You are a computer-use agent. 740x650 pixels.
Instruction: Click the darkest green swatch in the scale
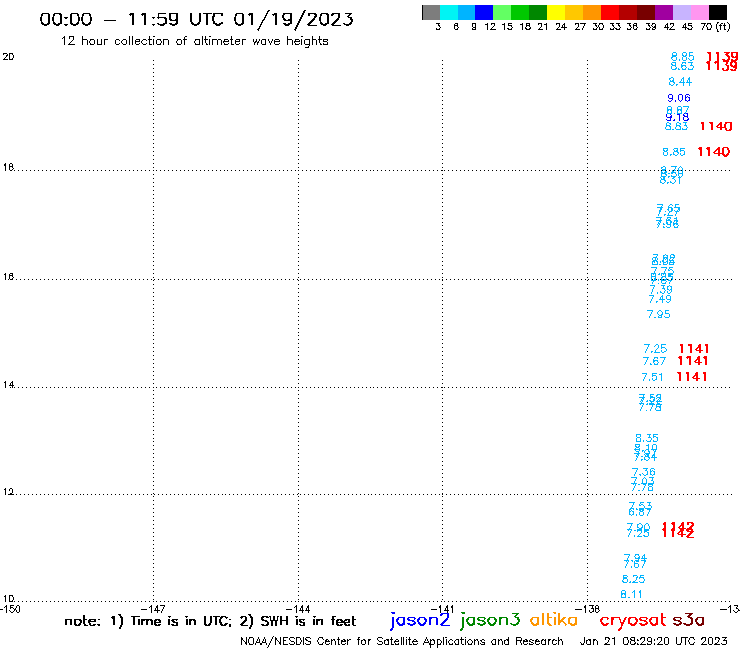point(538,12)
